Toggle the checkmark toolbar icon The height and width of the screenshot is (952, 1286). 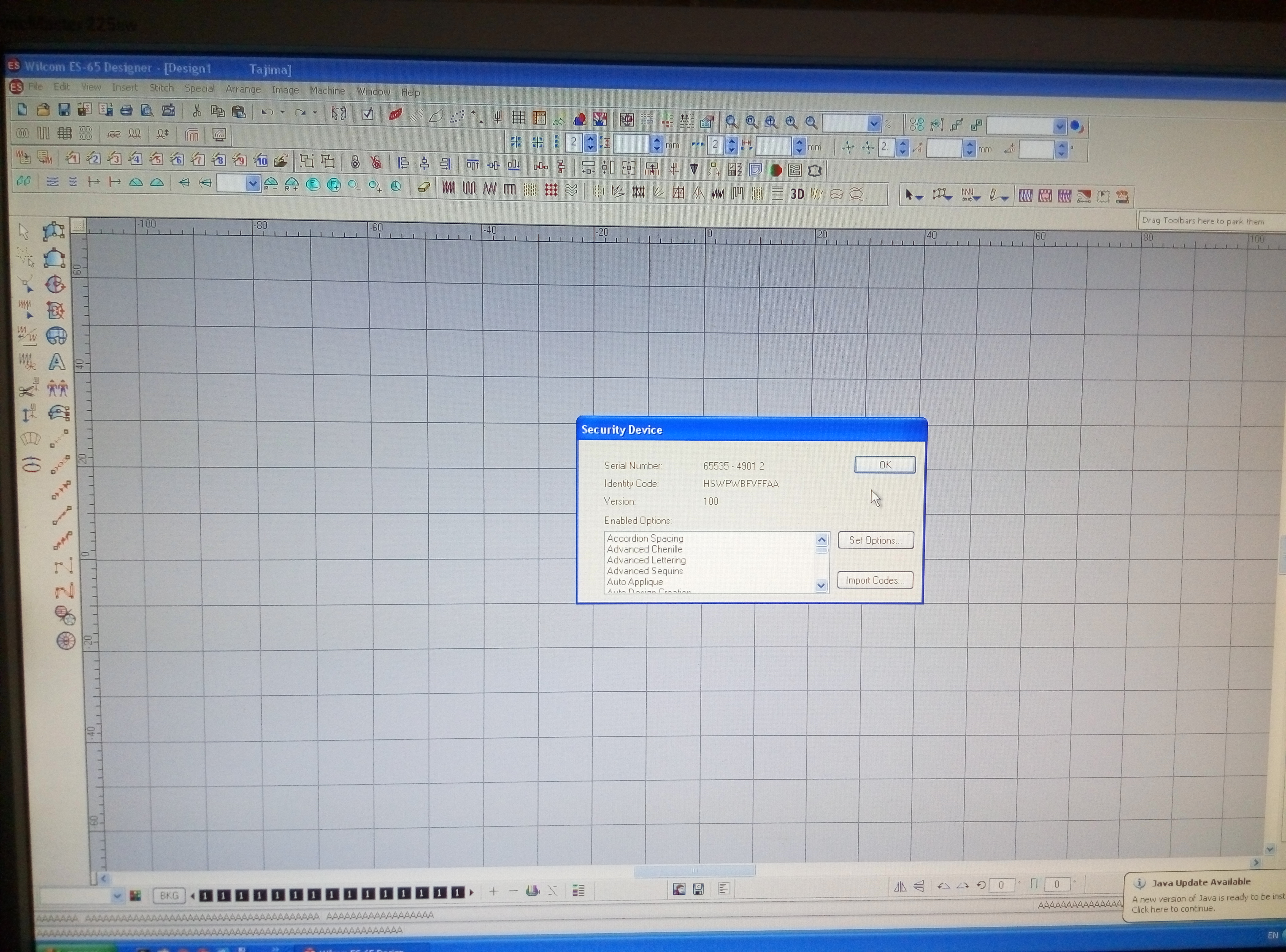point(367,114)
